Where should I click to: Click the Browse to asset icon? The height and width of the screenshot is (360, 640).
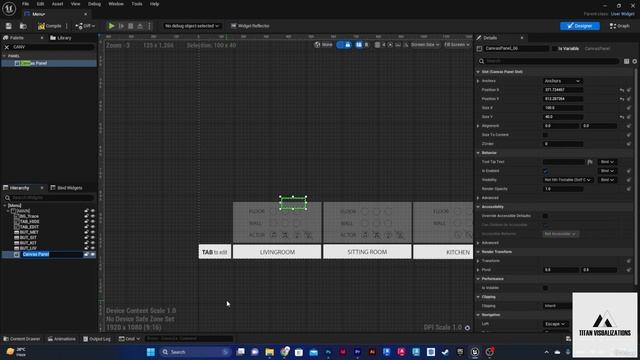pos(23,26)
